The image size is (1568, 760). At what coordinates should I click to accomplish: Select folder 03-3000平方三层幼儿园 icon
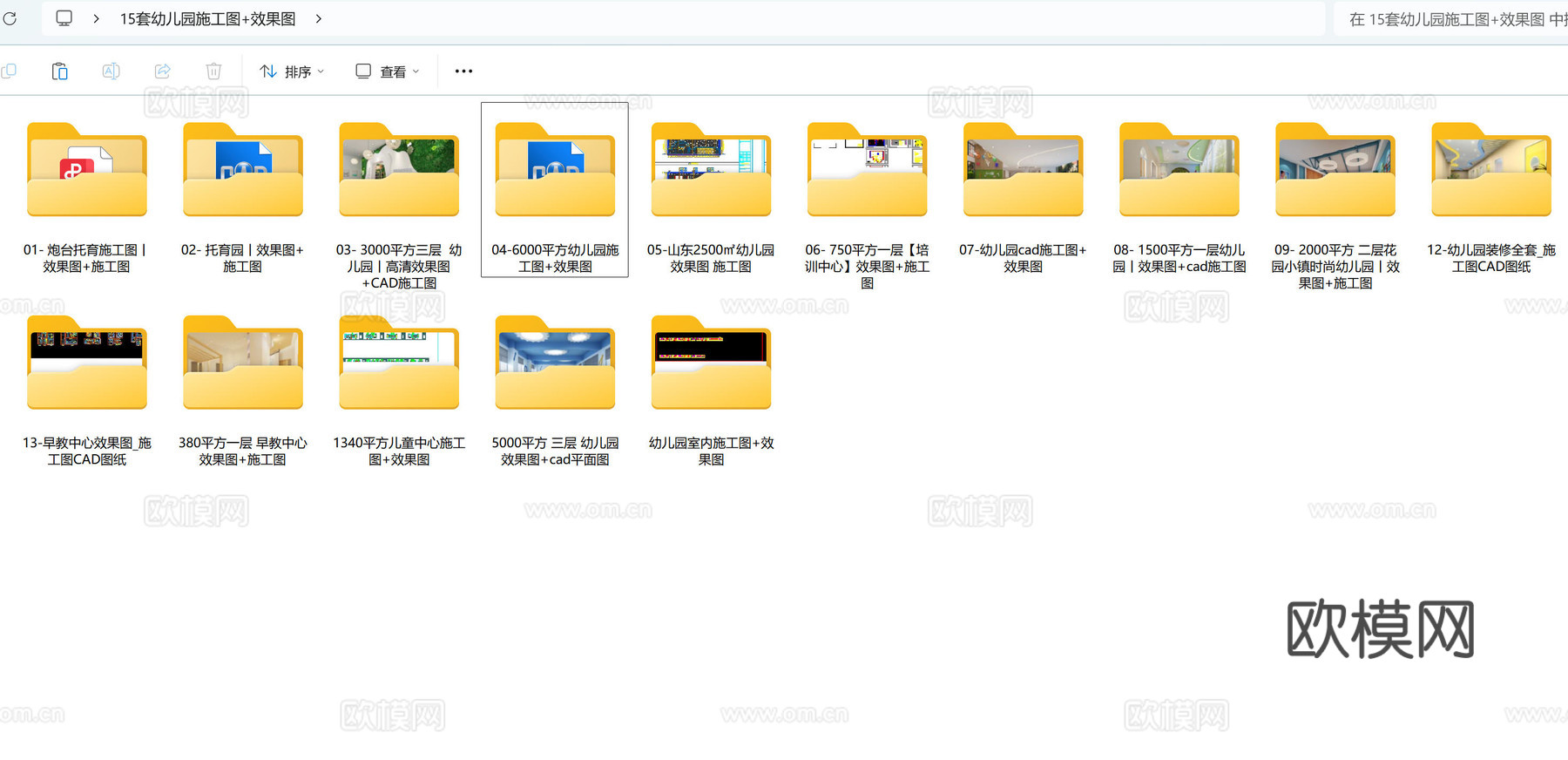(399, 170)
